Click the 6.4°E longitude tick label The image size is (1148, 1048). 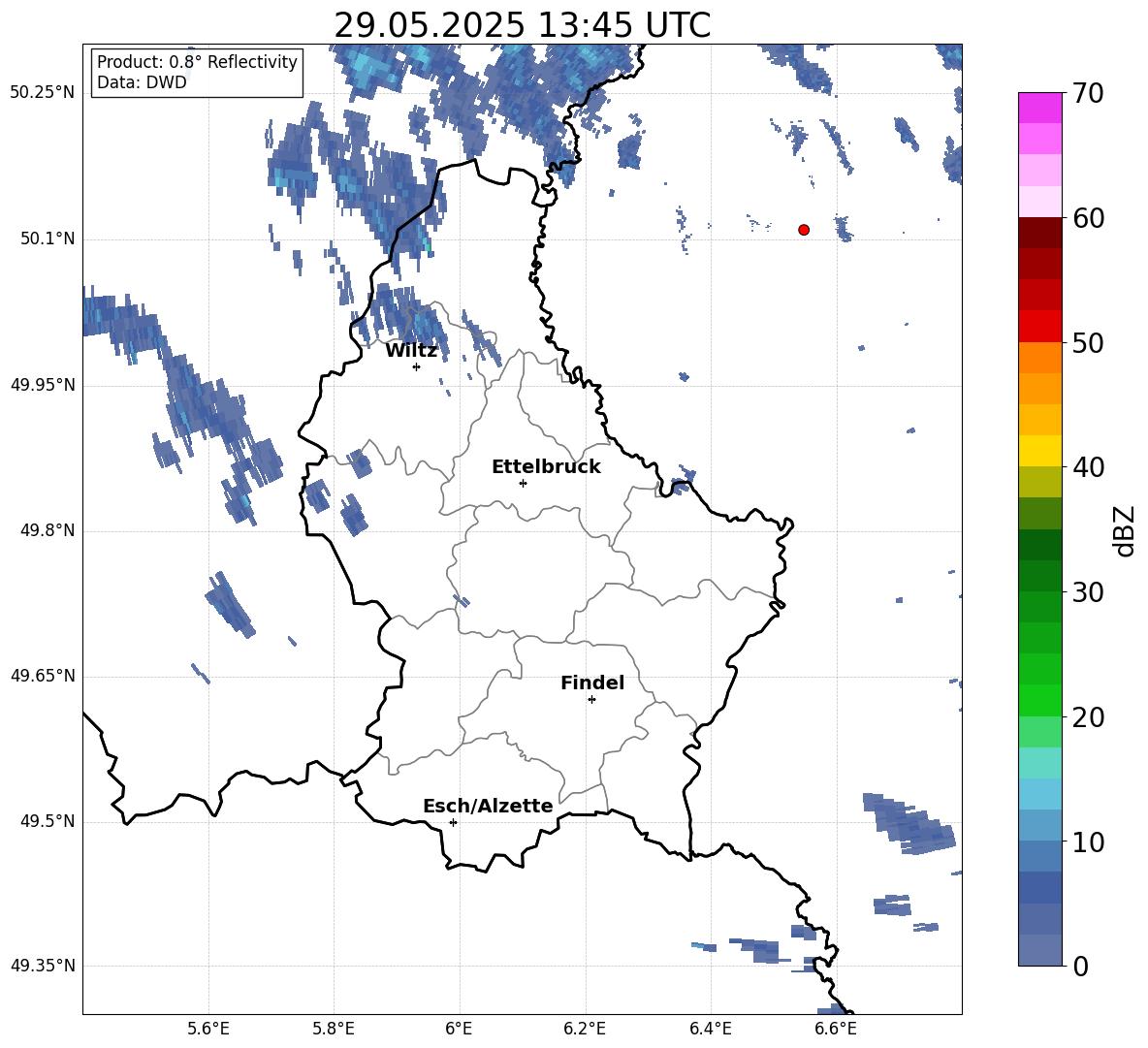click(x=710, y=1029)
